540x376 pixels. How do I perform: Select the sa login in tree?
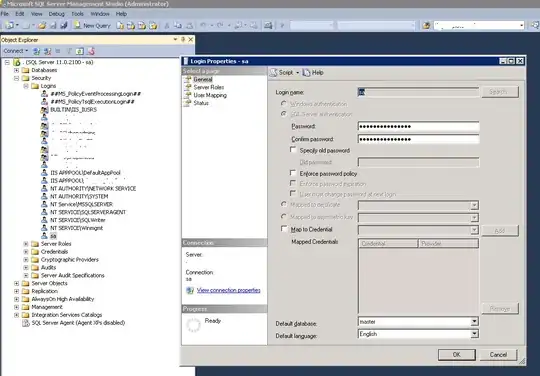tap(53, 236)
